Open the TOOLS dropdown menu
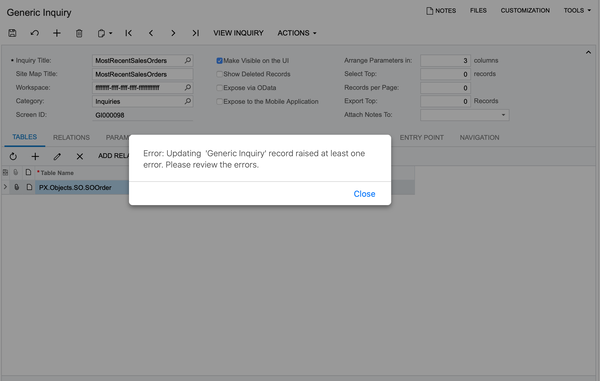The width and height of the screenshot is (600, 381). [577, 11]
